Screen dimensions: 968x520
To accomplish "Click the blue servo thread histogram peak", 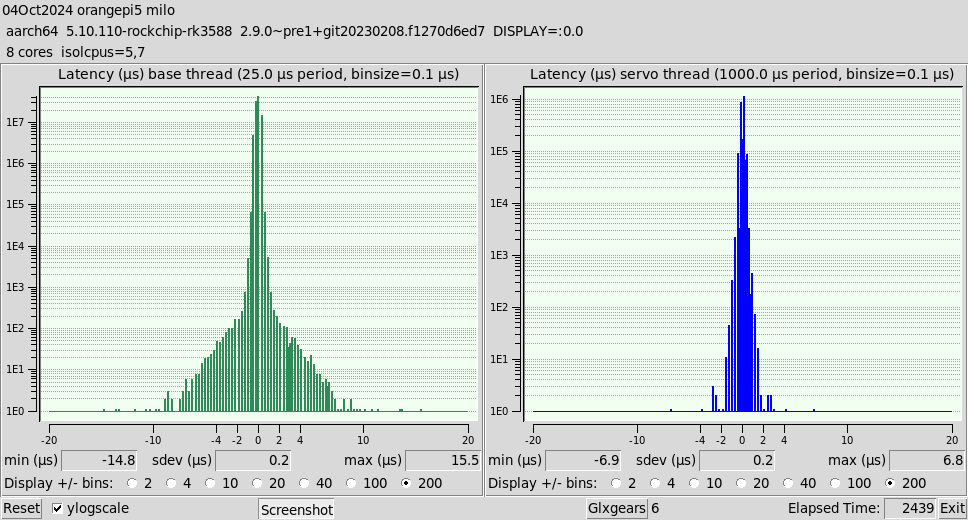I will coord(744,100).
